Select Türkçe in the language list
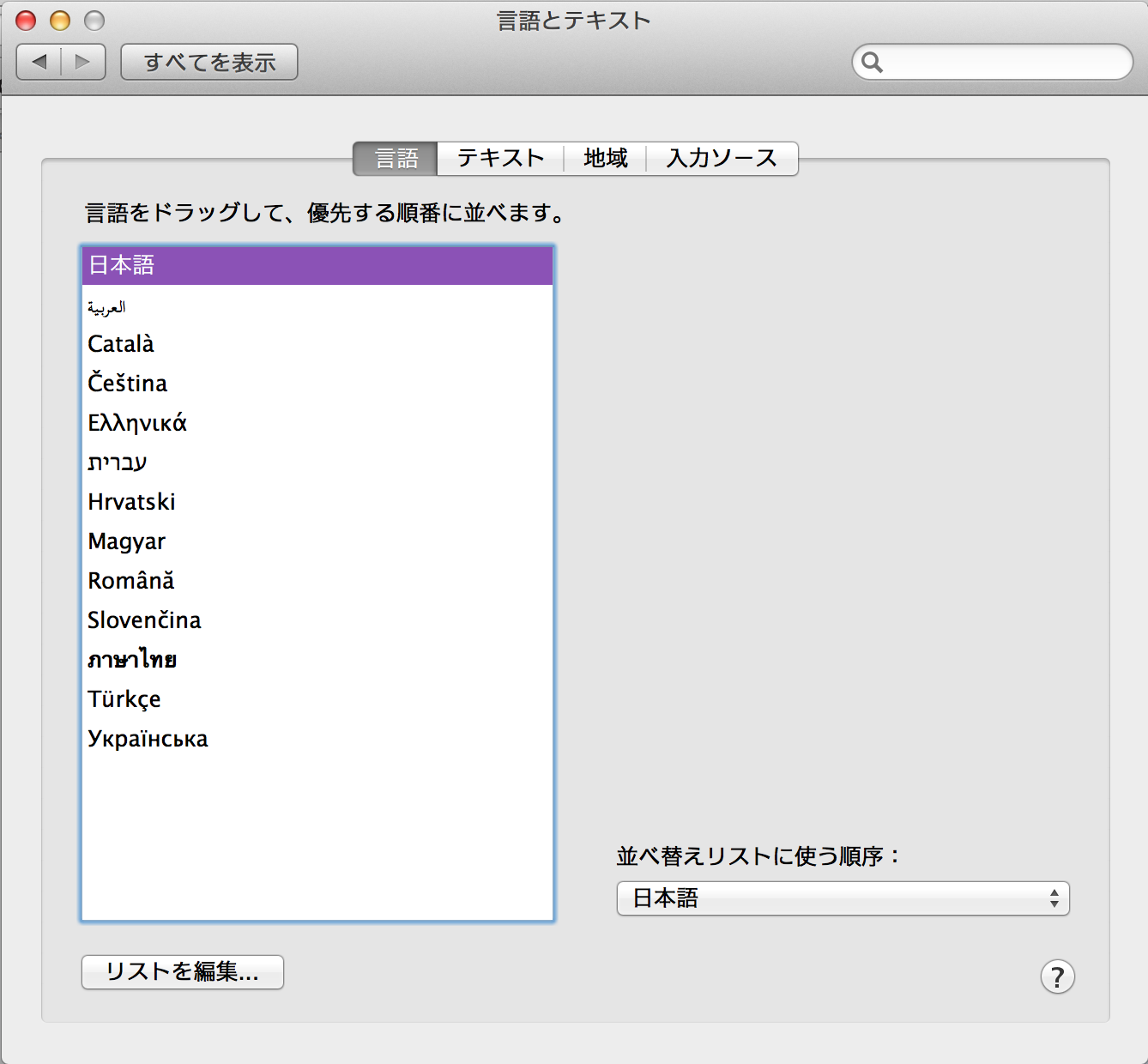The height and width of the screenshot is (1064, 1148). pyautogui.click(x=124, y=699)
